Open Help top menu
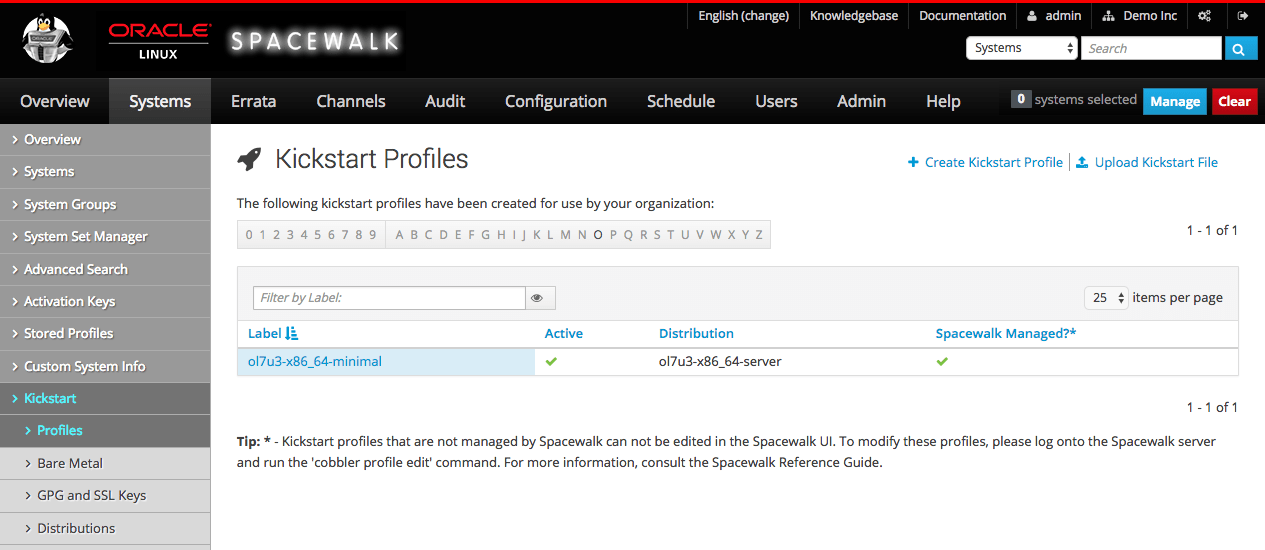Screen dimensions: 1265x550 [943, 101]
